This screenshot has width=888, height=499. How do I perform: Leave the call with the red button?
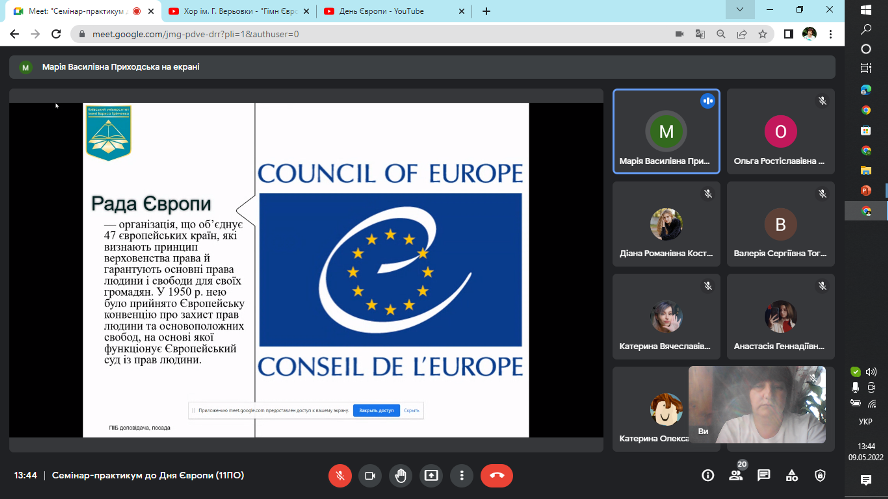pyautogui.click(x=497, y=475)
